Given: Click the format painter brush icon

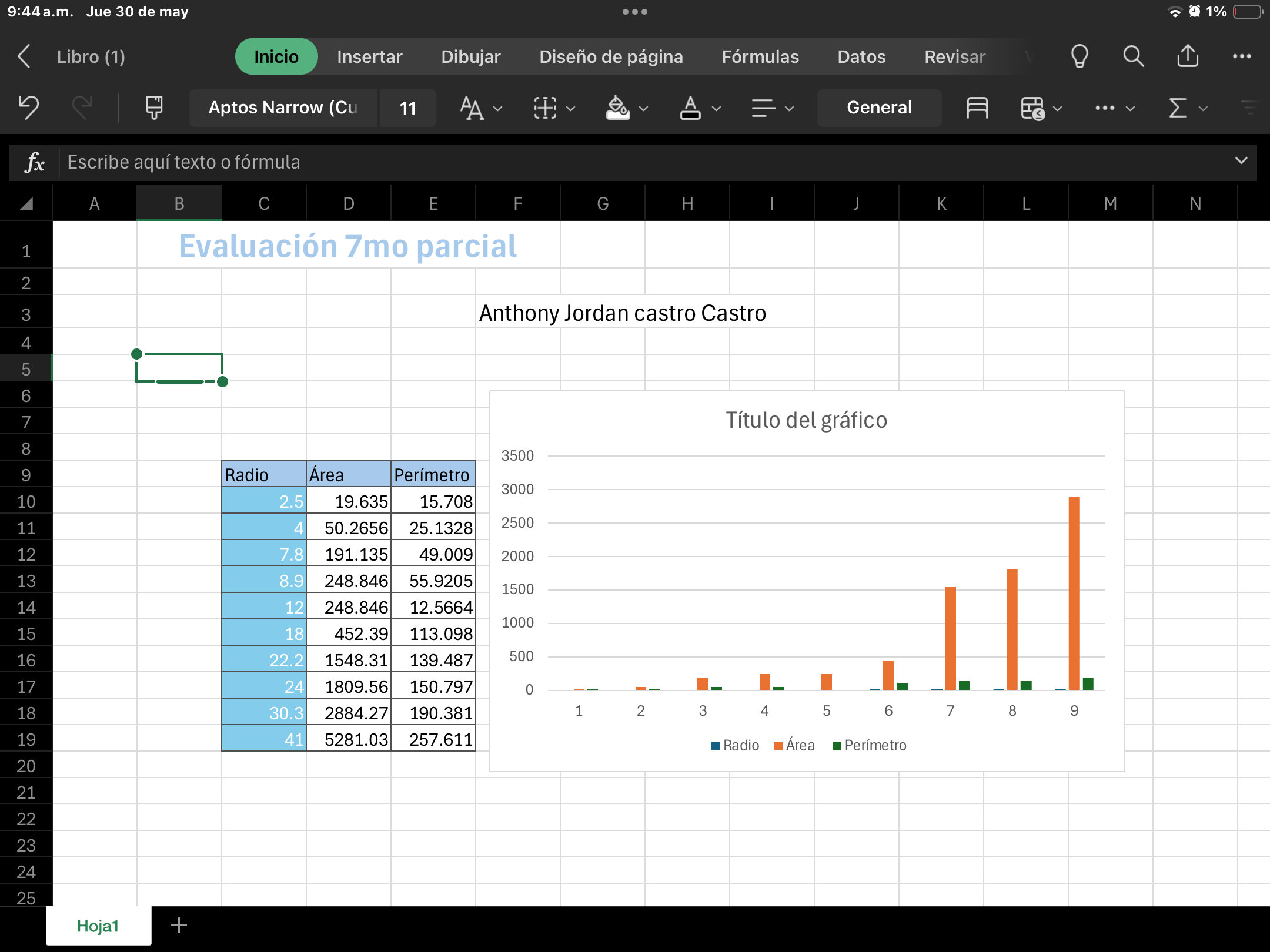Looking at the screenshot, I should (x=154, y=108).
